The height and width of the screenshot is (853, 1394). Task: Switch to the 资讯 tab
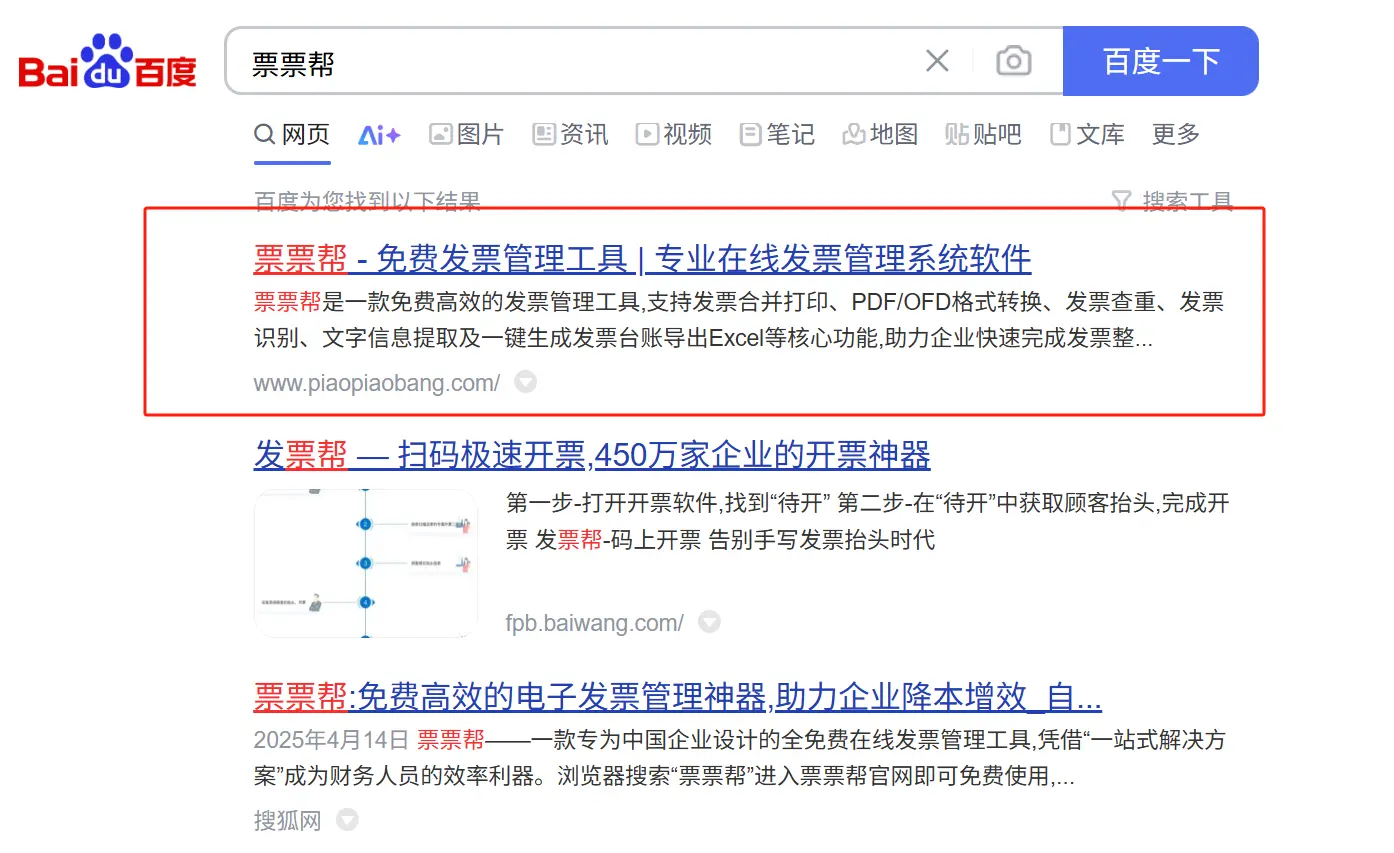click(x=570, y=135)
